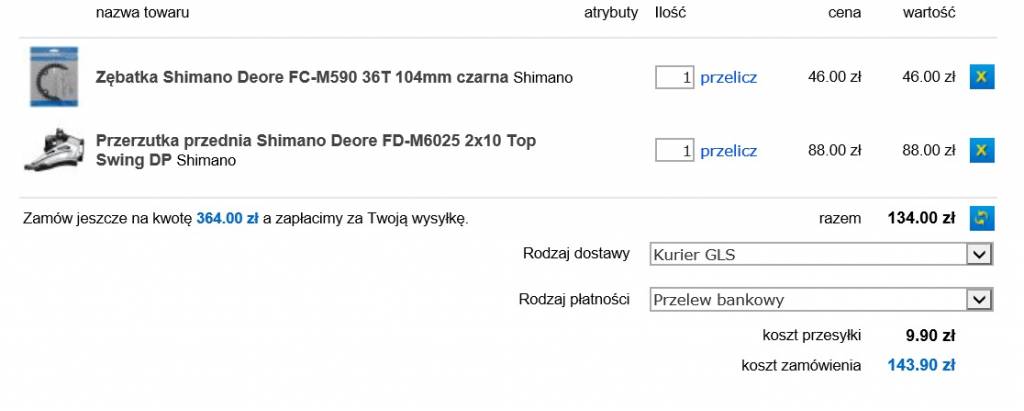The image size is (1024, 411).
Task: Open the front derailleur product thumbnail
Action: [x=54, y=150]
